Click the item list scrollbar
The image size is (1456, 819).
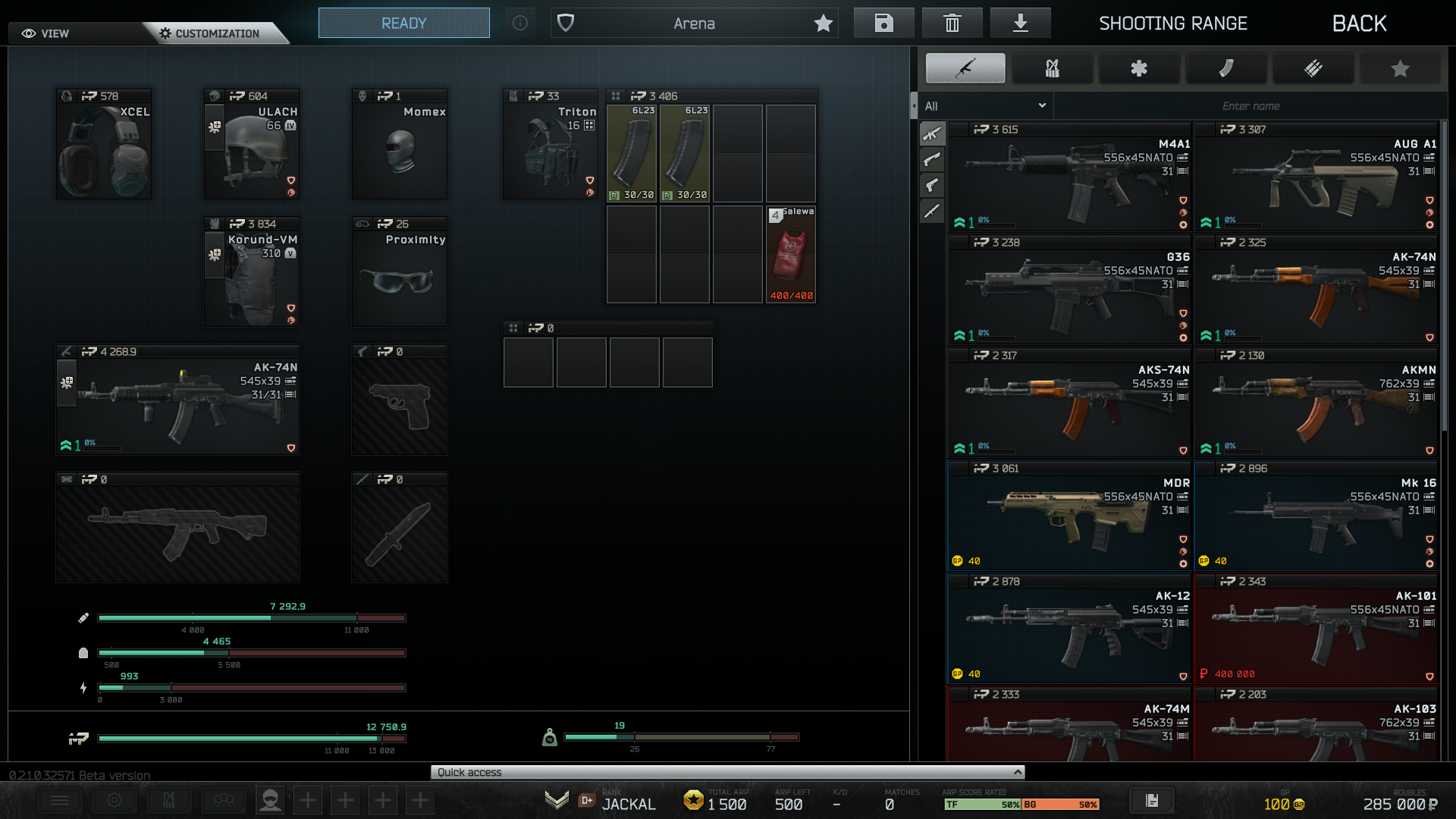1444,277
